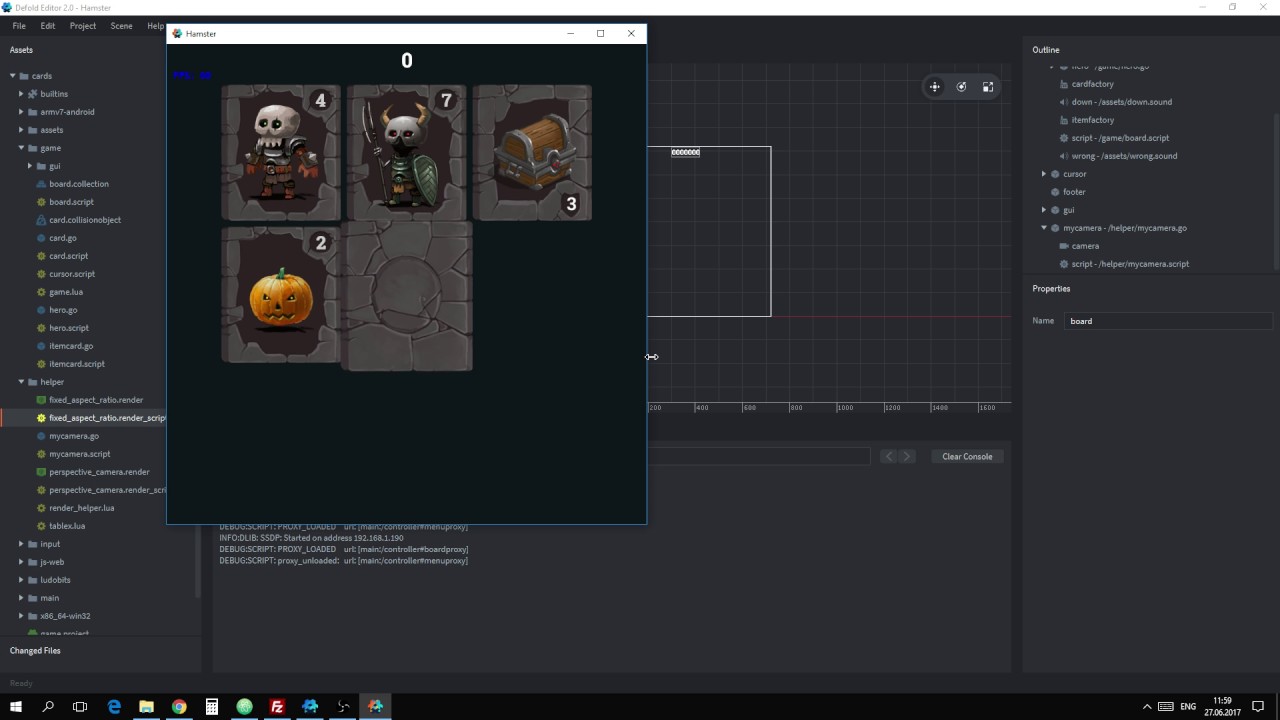The height and width of the screenshot is (720, 1280).
Task: Expand the cursor node in Outline
Action: click(x=1044, y=174)
